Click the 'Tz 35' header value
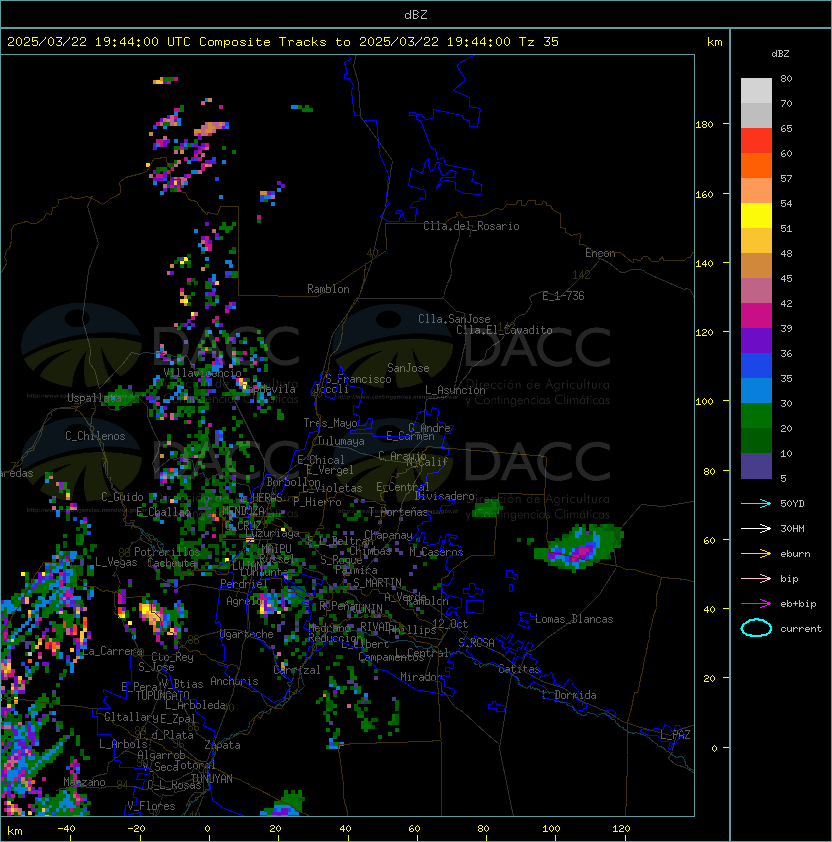Screen dimensions: 832x842 point(539,42)
